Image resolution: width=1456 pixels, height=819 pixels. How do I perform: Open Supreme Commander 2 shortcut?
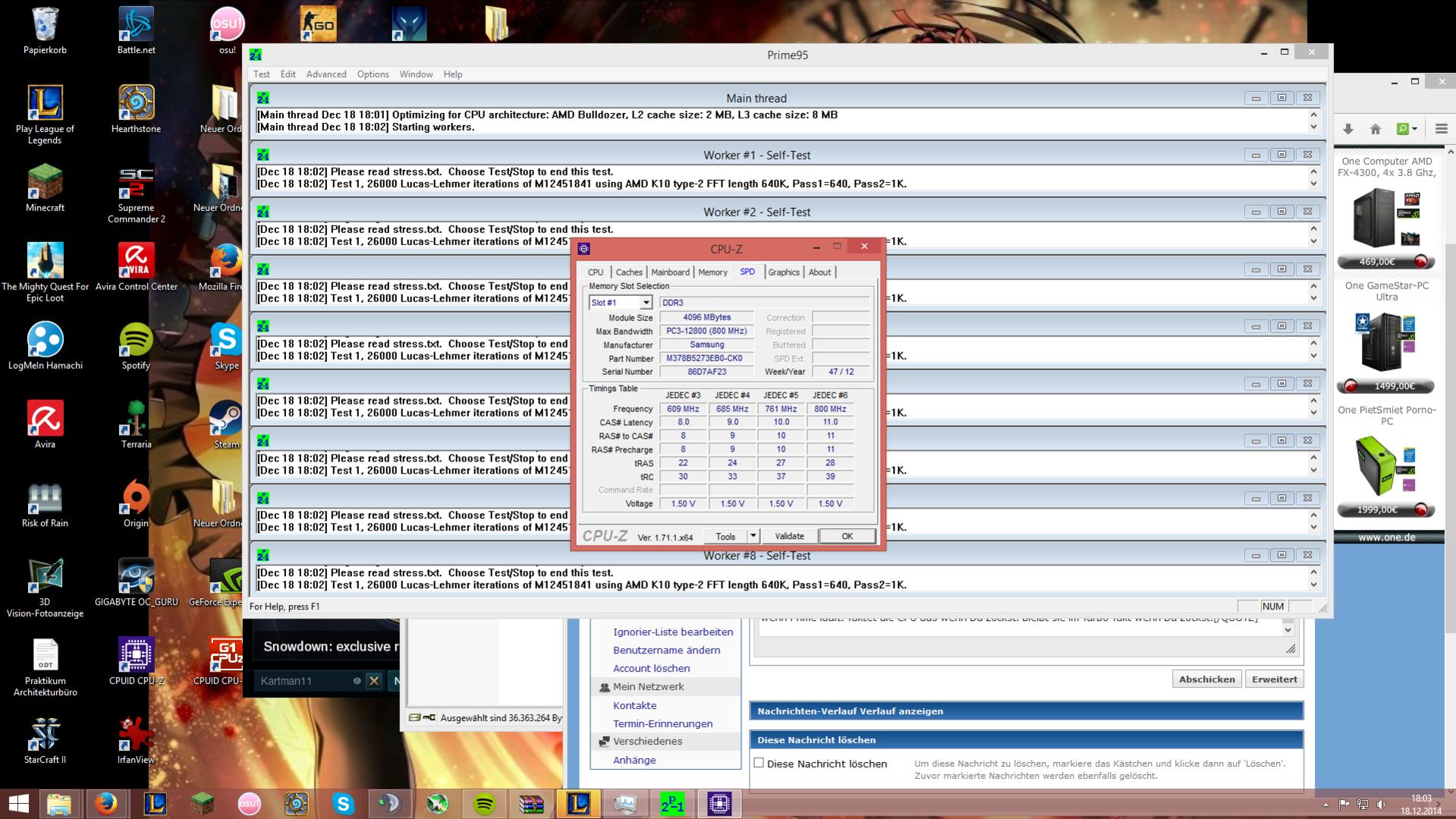(136, 194)
